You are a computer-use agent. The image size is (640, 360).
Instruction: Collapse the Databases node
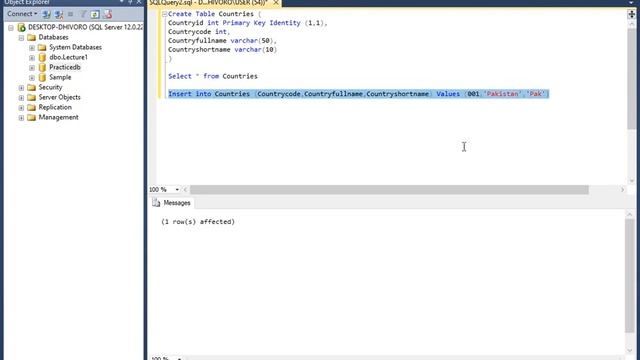(x=21, y=38)
